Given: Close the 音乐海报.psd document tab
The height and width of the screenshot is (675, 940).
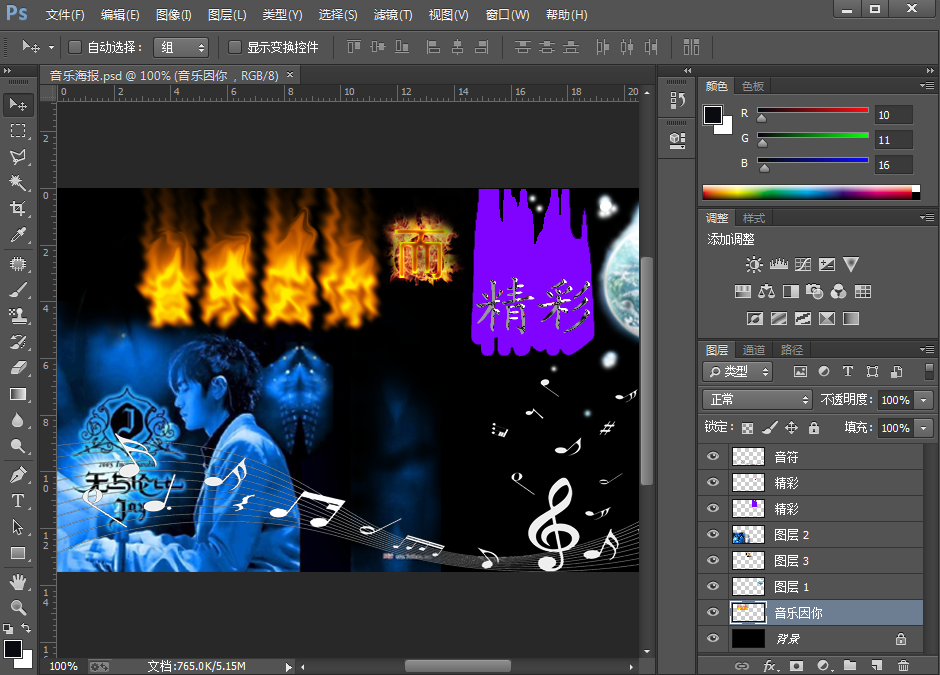Looking at the screenshot, I should point(290,75).
